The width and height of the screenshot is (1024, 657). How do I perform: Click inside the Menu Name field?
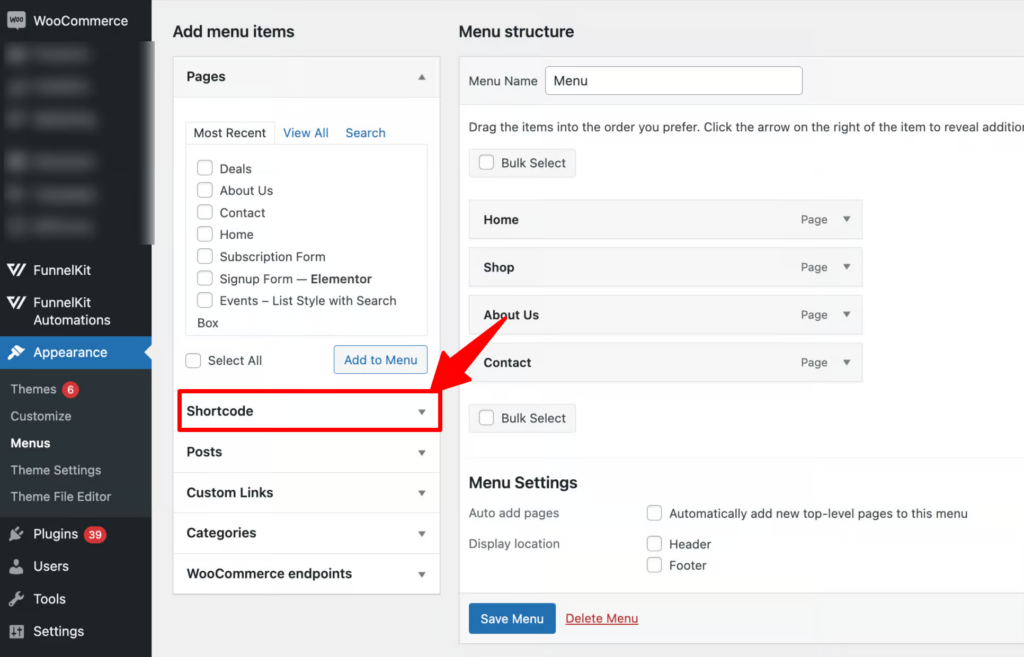coord(673,80)
